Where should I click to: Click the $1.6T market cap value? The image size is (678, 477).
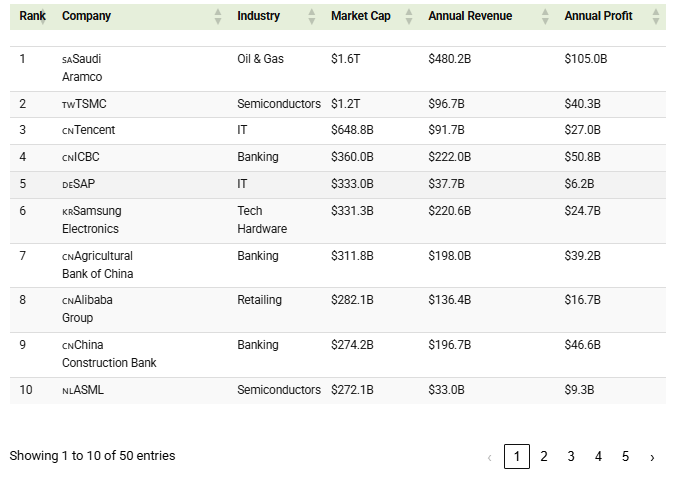pyautogui.click(x=345, y=59)
